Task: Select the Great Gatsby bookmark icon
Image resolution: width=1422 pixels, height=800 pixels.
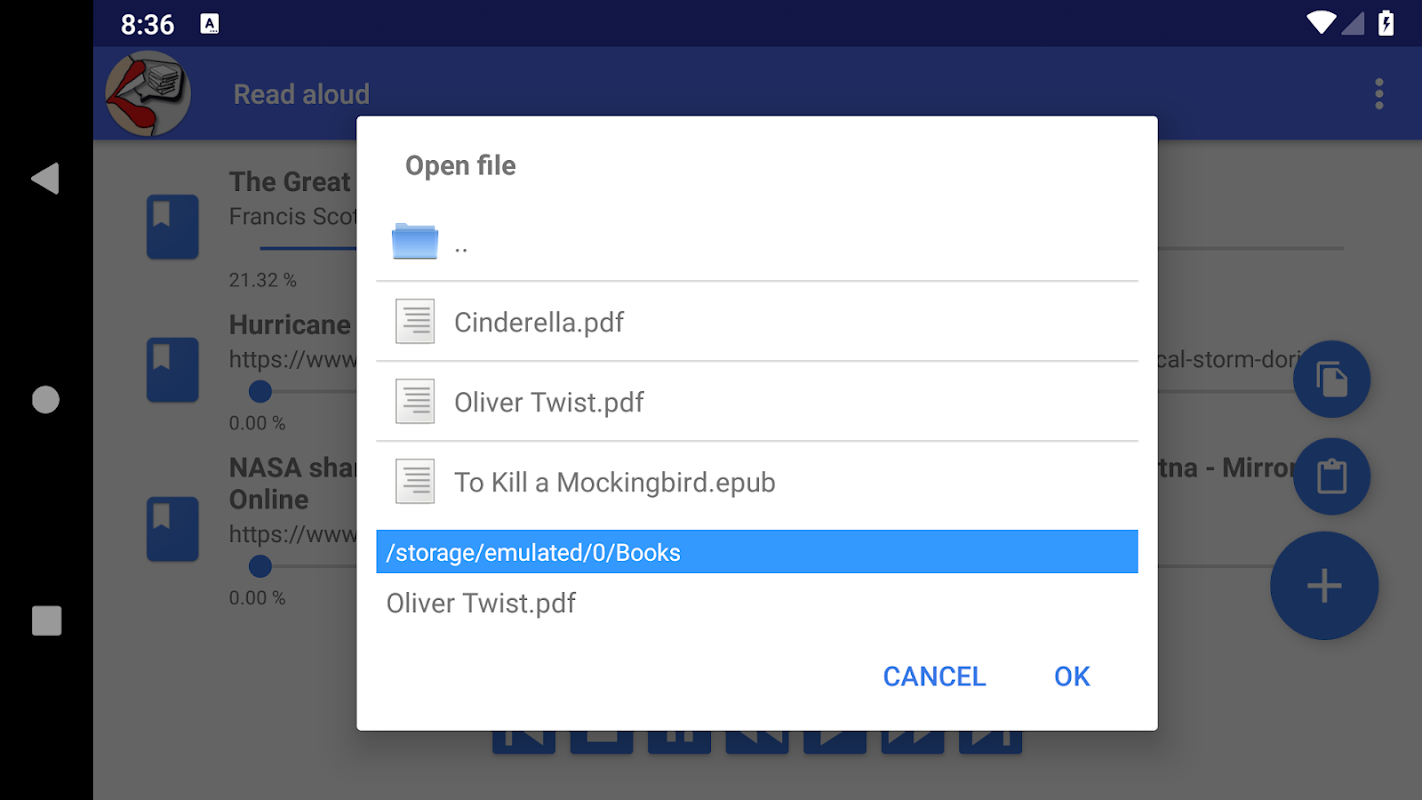Action: 173,227
